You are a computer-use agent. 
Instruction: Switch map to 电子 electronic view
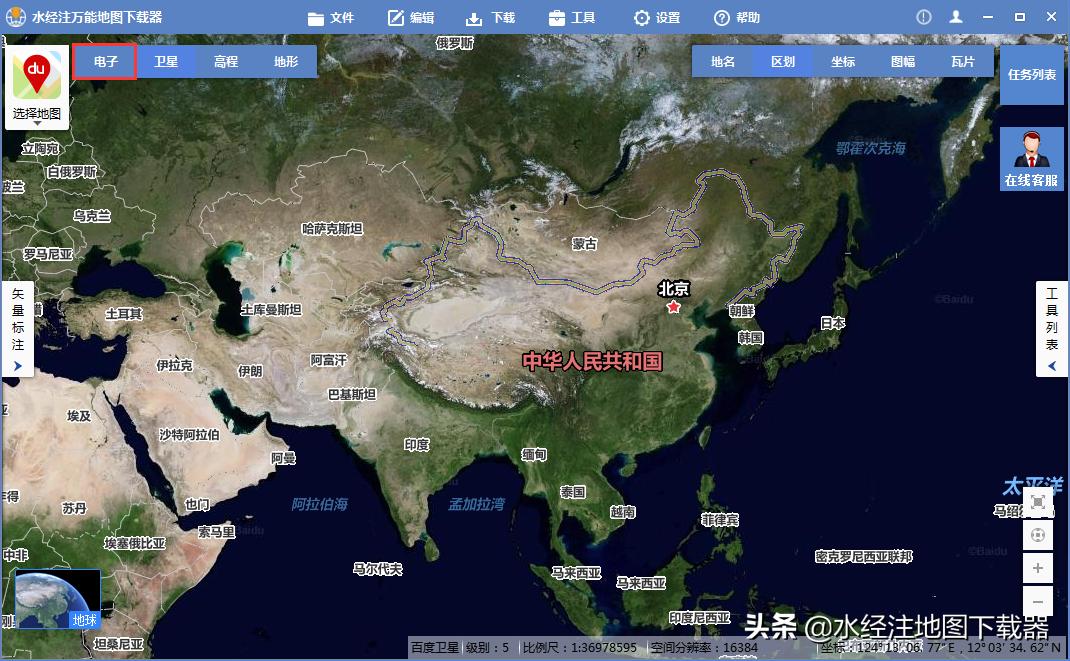104,61
